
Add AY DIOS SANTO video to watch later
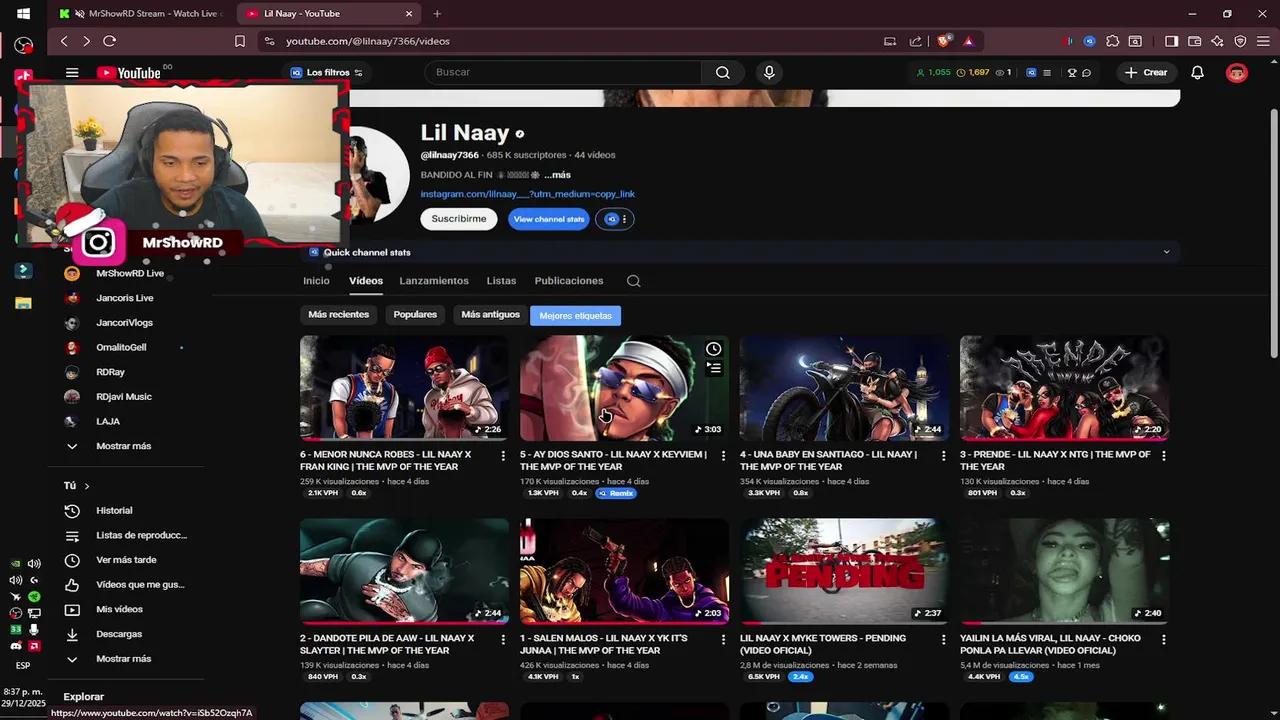(713, 349)
